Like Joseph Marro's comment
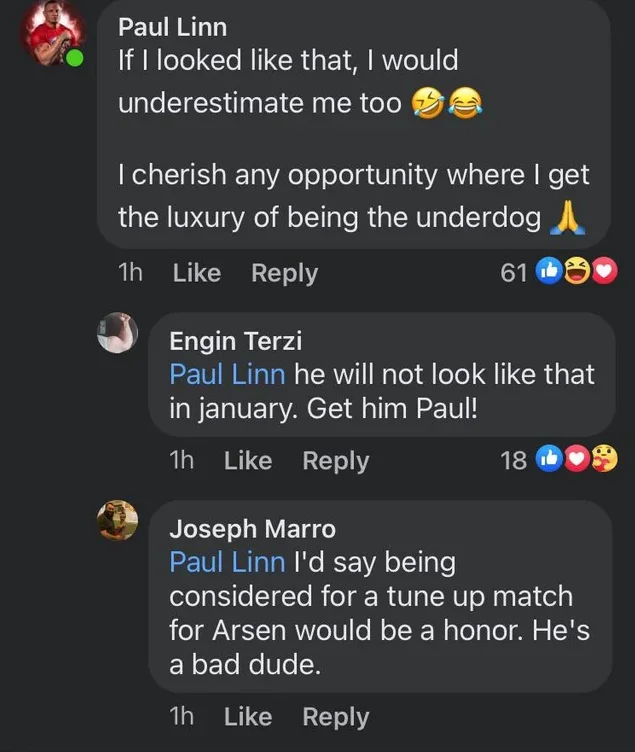 tap(247, 717)
